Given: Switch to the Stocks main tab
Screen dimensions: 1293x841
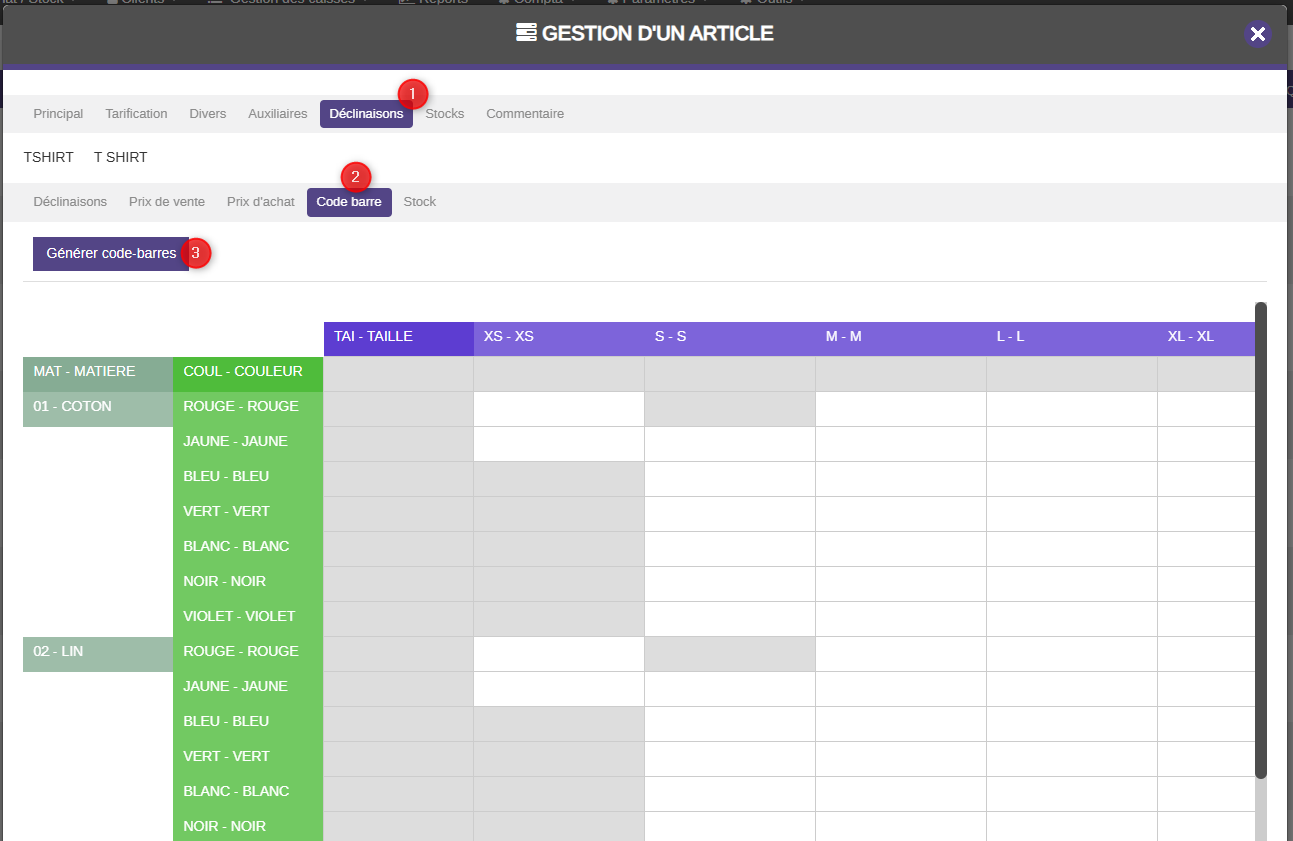Looking at the screenshot, I should click(x=445, y=114).
